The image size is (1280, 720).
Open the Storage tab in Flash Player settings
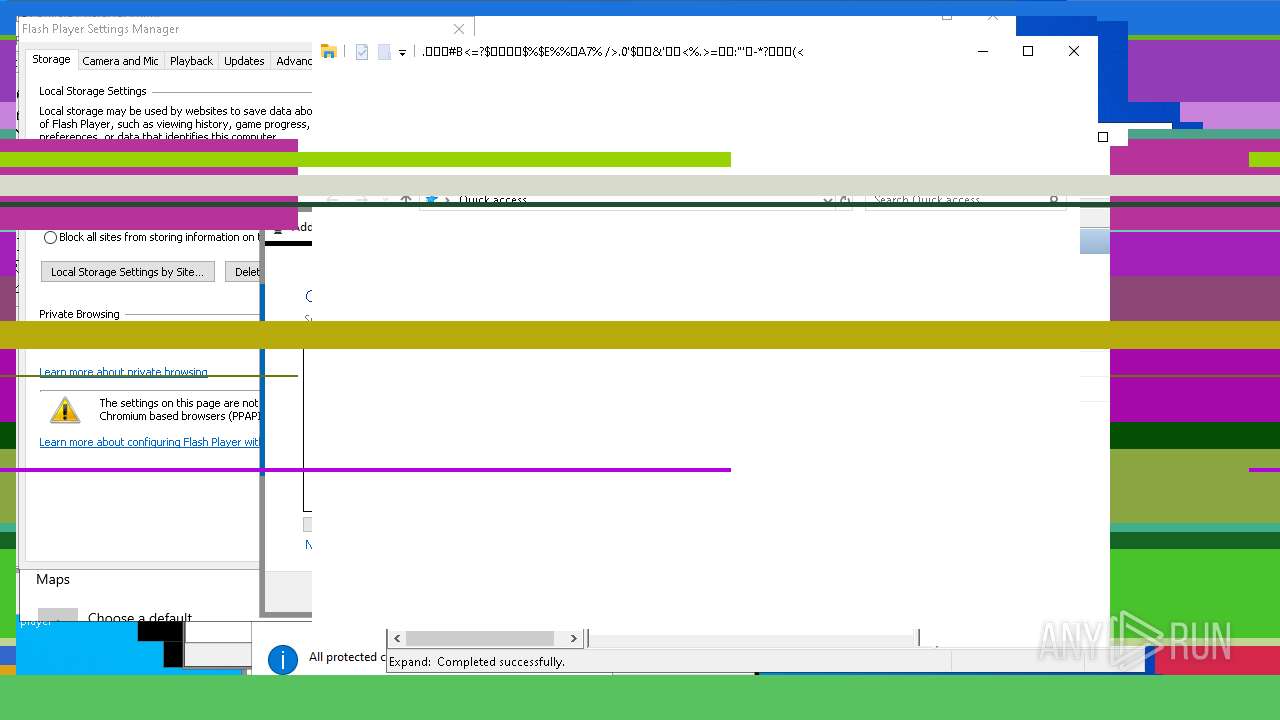(x=51, y=60)
